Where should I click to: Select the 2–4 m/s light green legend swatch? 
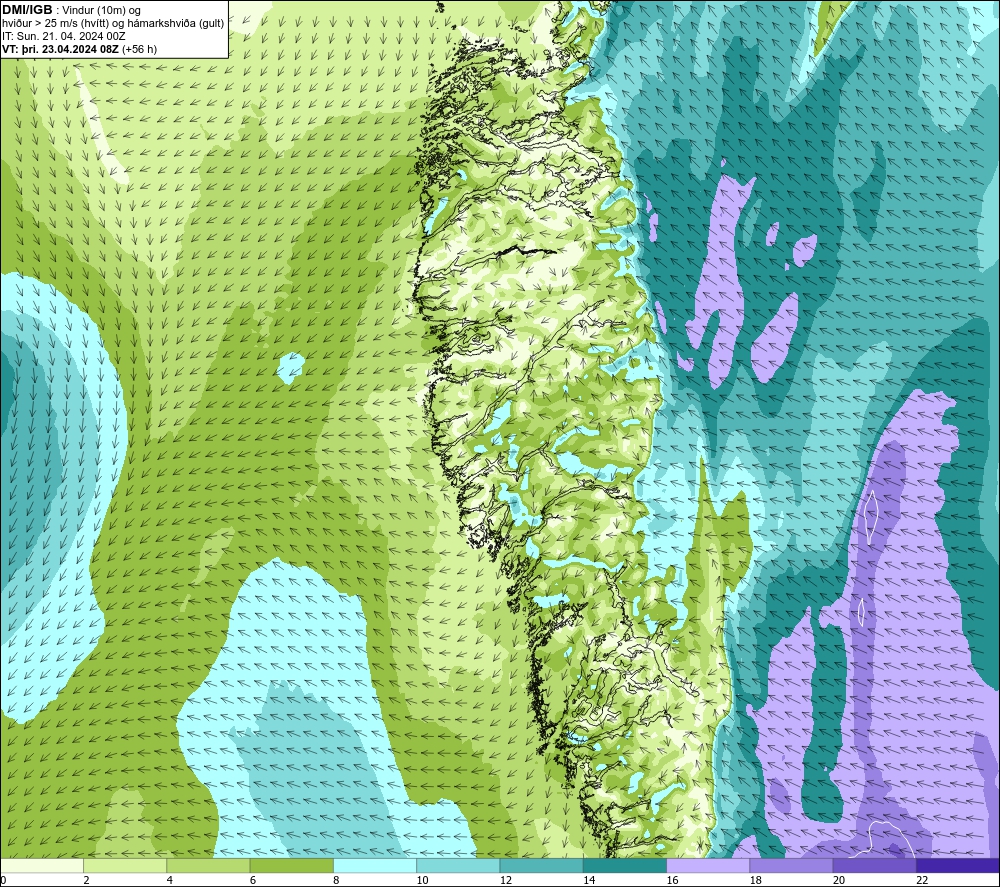tap(125, 865)
